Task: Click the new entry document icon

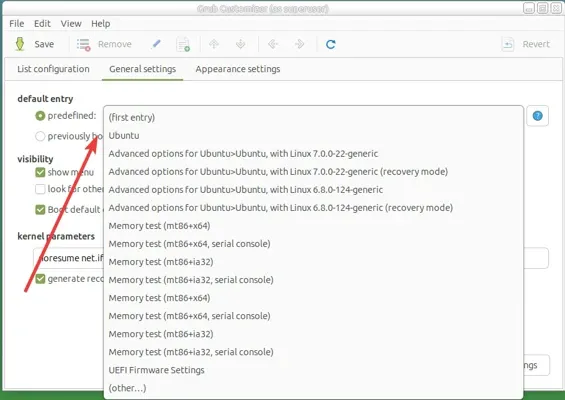Action: point(183,44)
